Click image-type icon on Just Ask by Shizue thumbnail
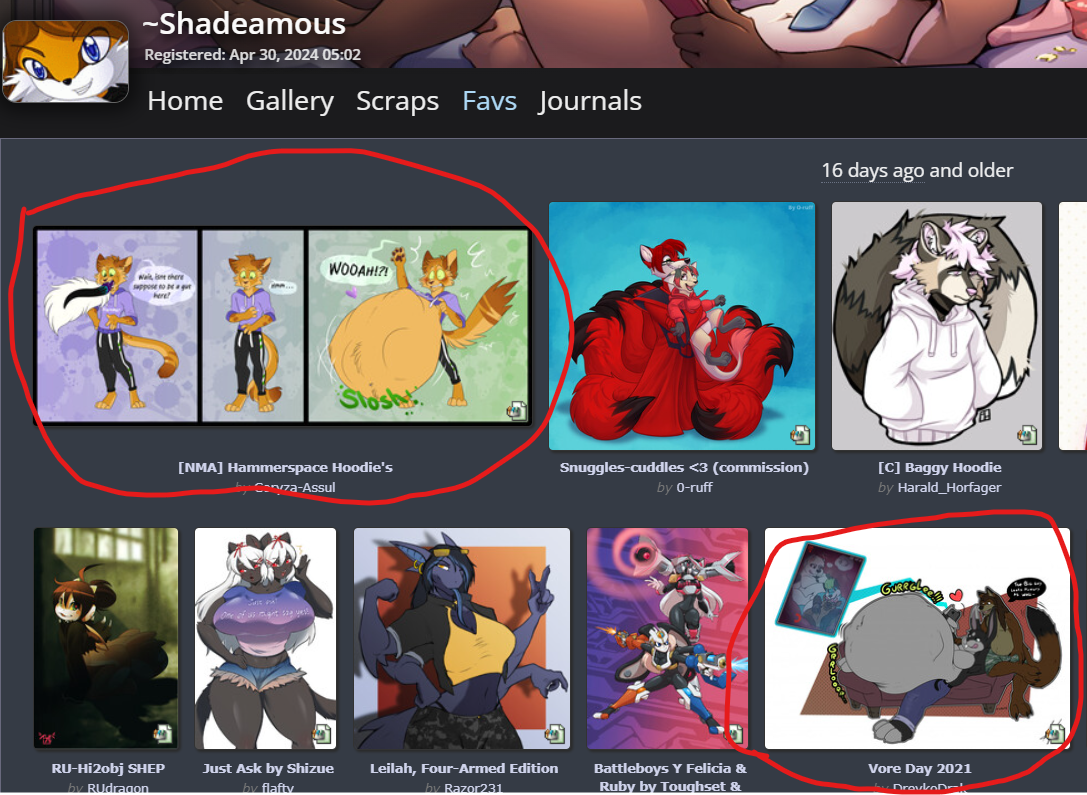 pyautogui.click(x=322, y=733)
